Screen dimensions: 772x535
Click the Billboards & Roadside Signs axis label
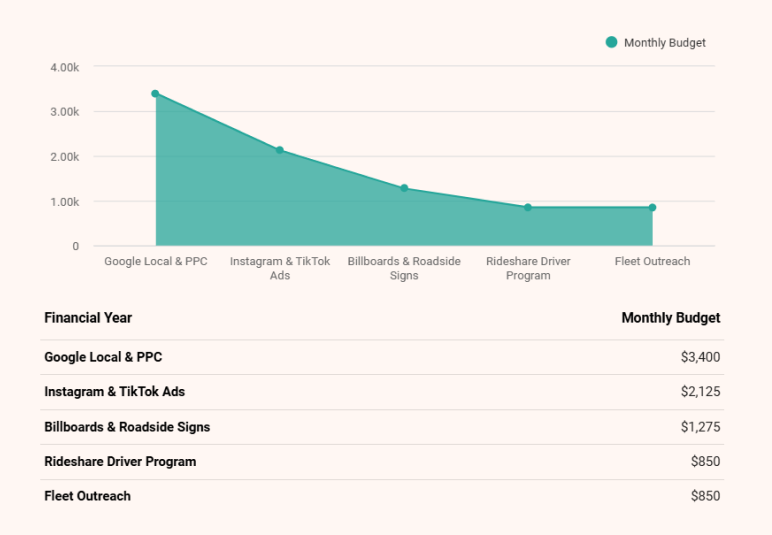click(x=404, y=268)
